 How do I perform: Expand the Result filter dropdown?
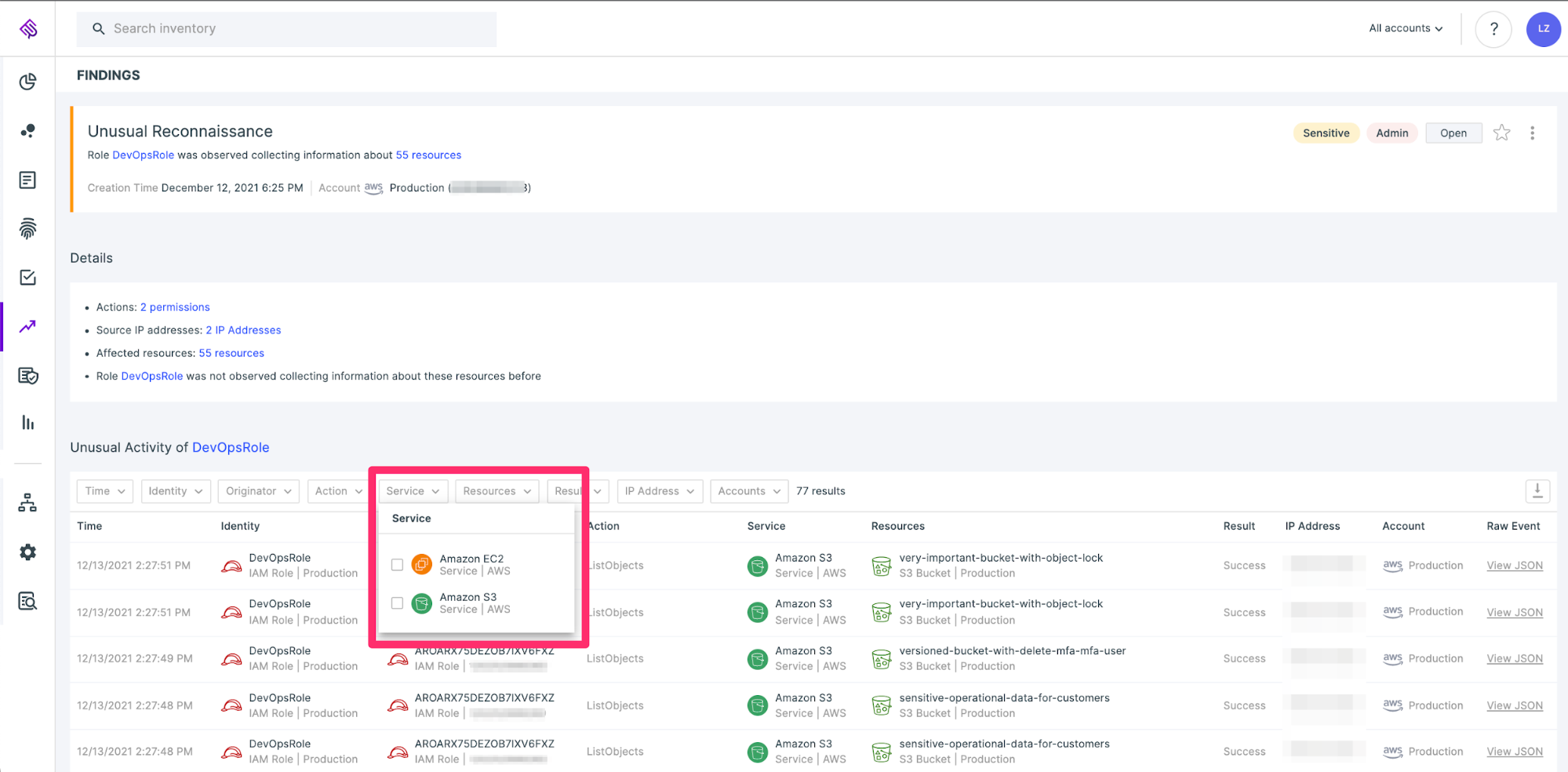[577, 491]
